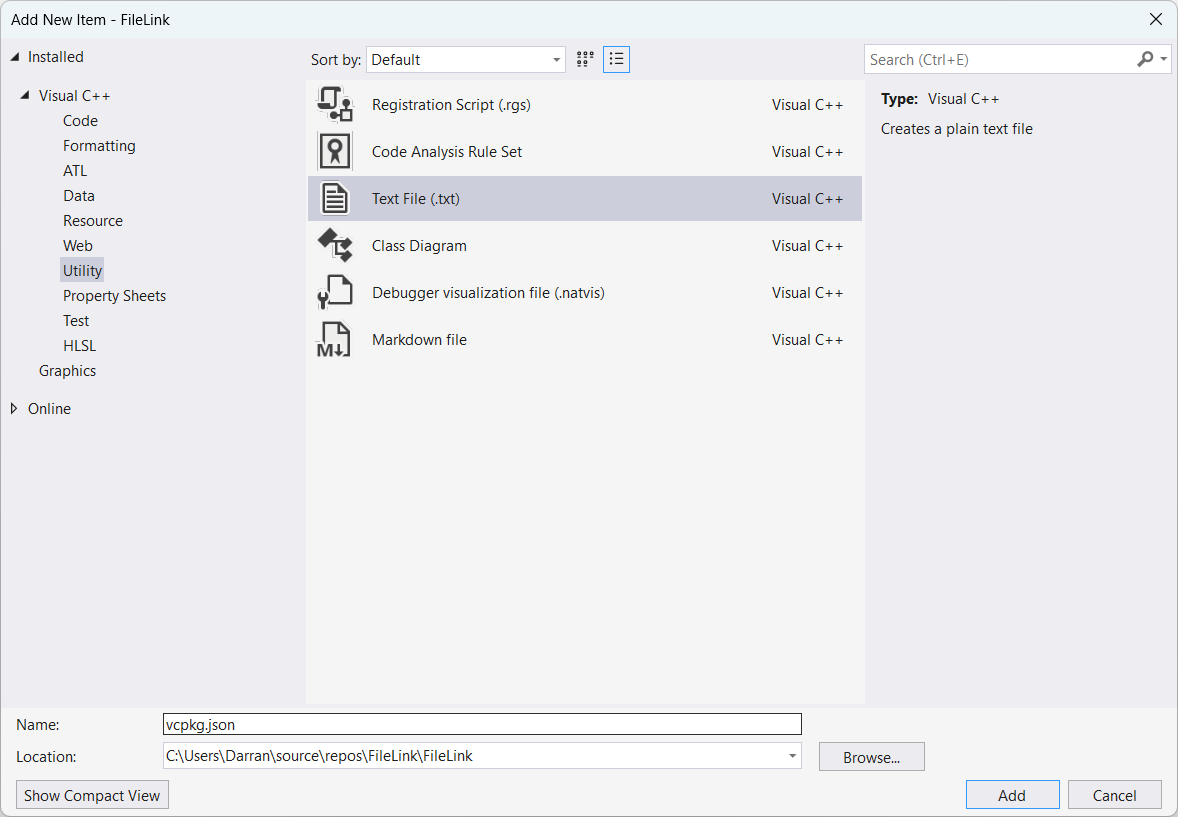Click the Browse... button
Viewport: 1178px width, 817px height.
click(x=871, y=757)
